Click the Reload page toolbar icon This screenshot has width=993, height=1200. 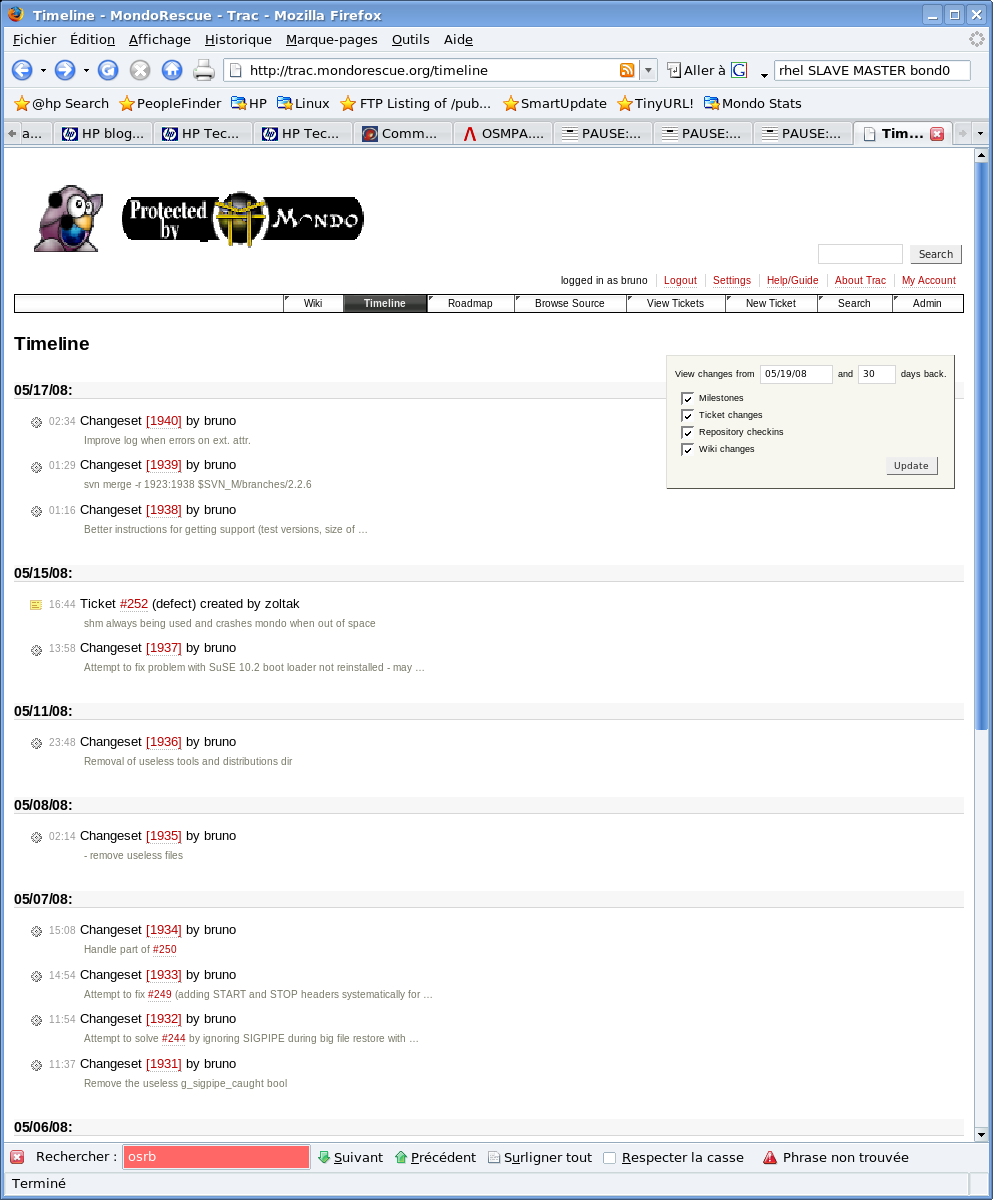coord(108,70)
